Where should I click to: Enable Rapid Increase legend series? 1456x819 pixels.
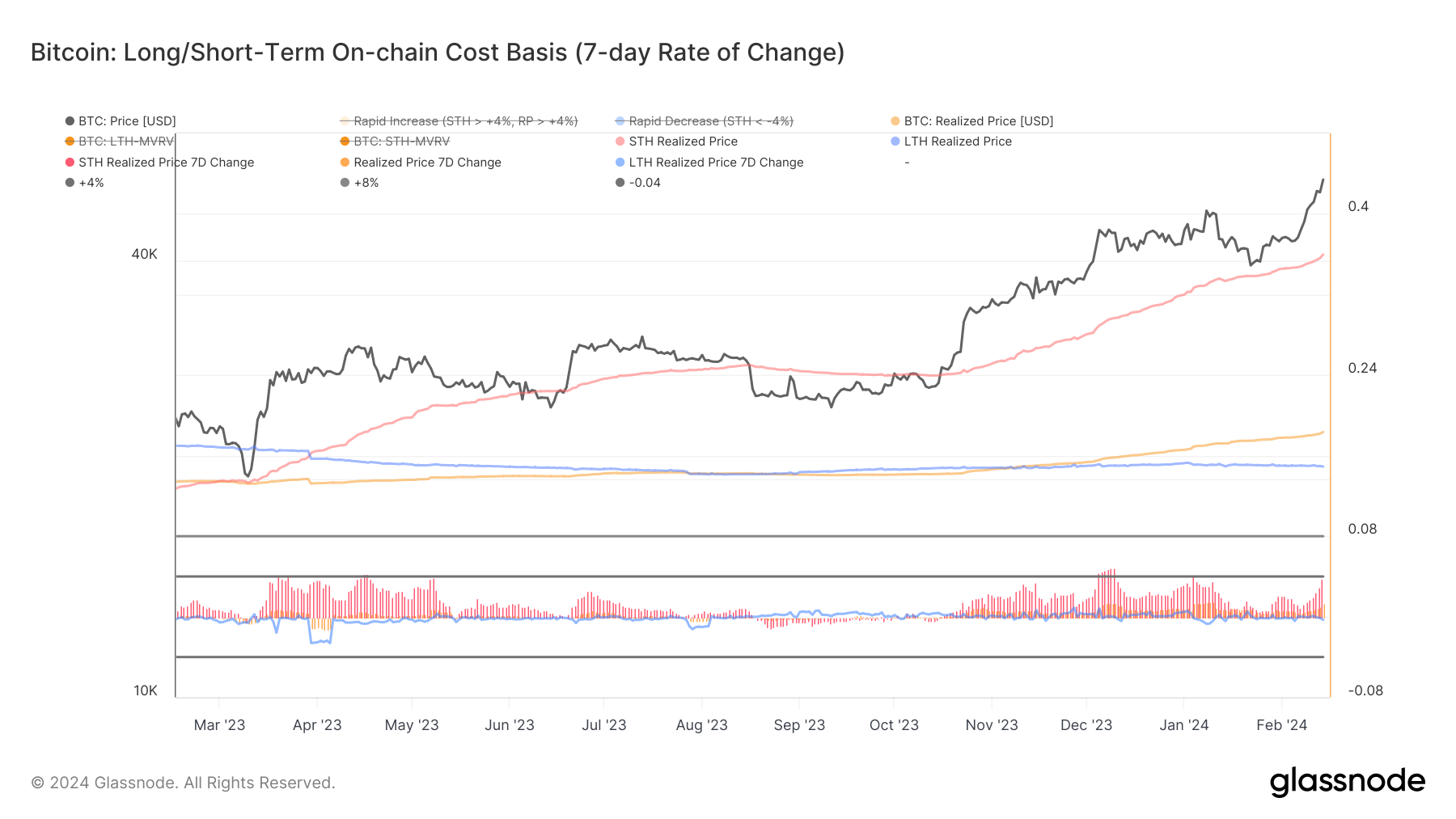click(x=465, y=121)
